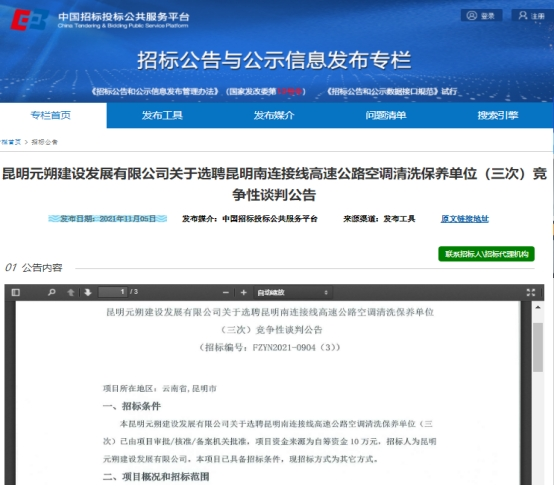Viewport: 554px width, 486px height.
Task: Open the 原文链接地址 link
Action: pos(465,219)
